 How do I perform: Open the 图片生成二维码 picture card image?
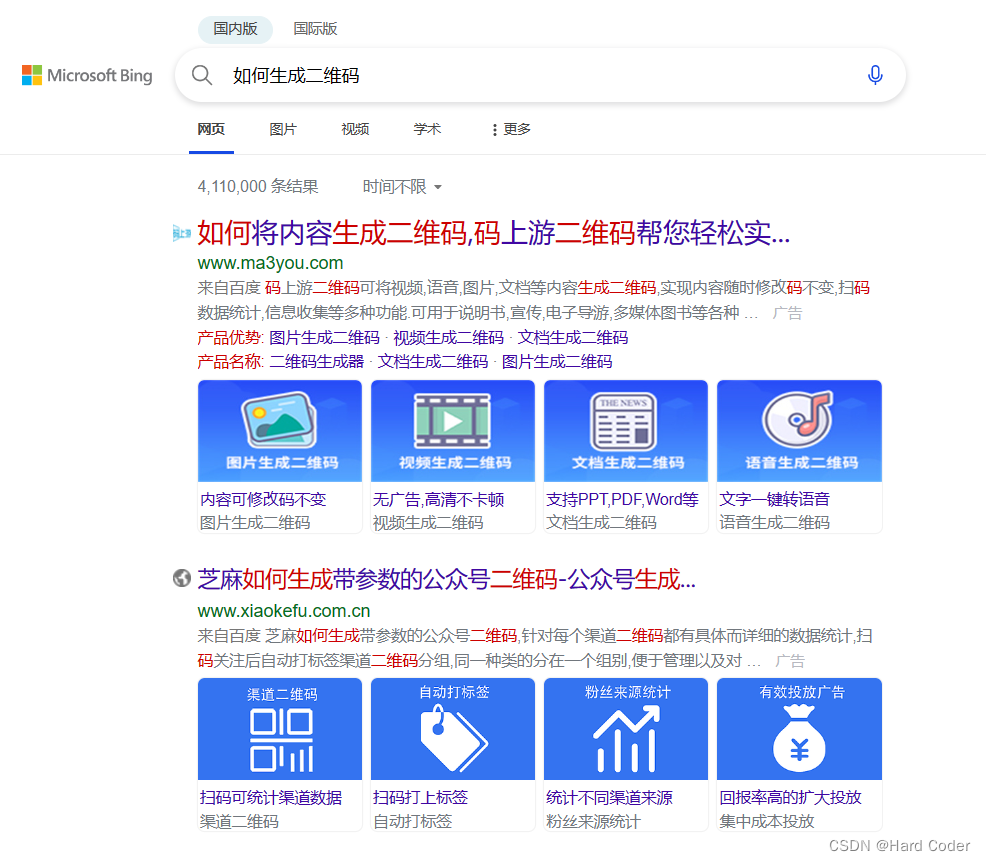(x=280, y=431)
